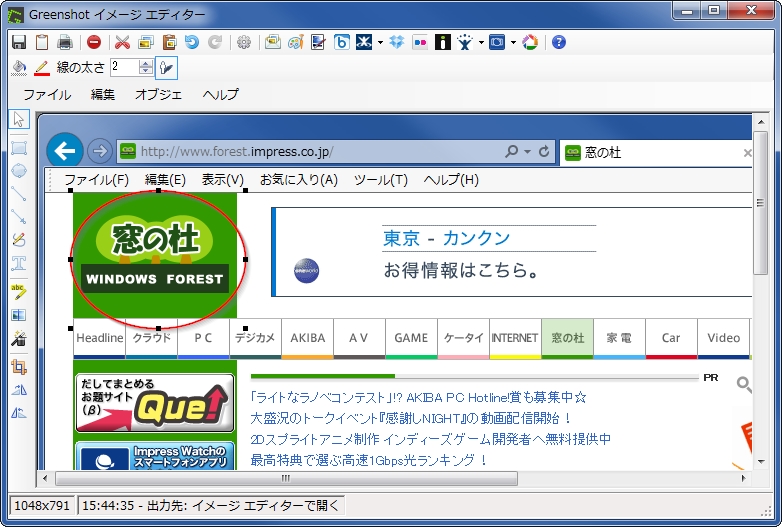
Task: Click the horizontal scrollbar right arrow
Action: tap(744, 479)
